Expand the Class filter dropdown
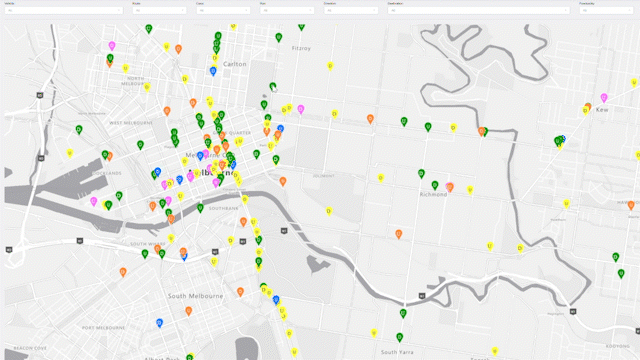This screenshot has height=360, width=640. pyautogui.click(x=223, y=10)
